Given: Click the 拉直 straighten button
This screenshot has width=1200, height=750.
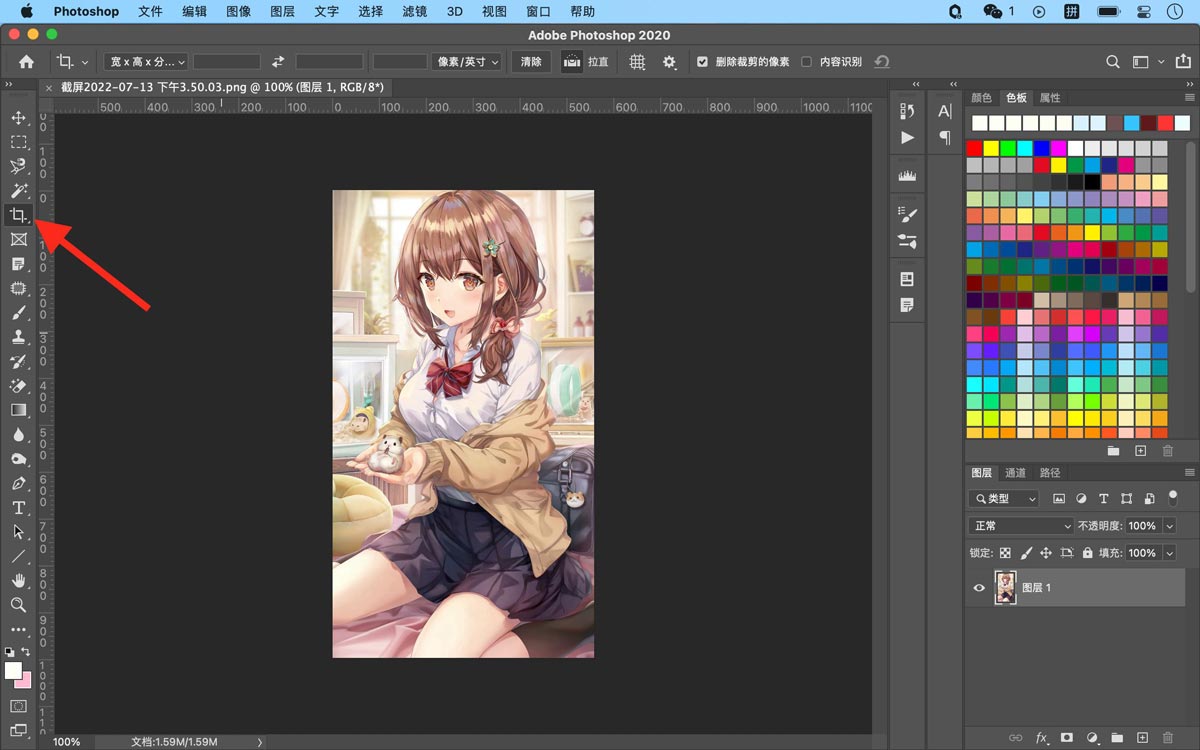Looking at the screenshot, I should [x=586, y=62].
